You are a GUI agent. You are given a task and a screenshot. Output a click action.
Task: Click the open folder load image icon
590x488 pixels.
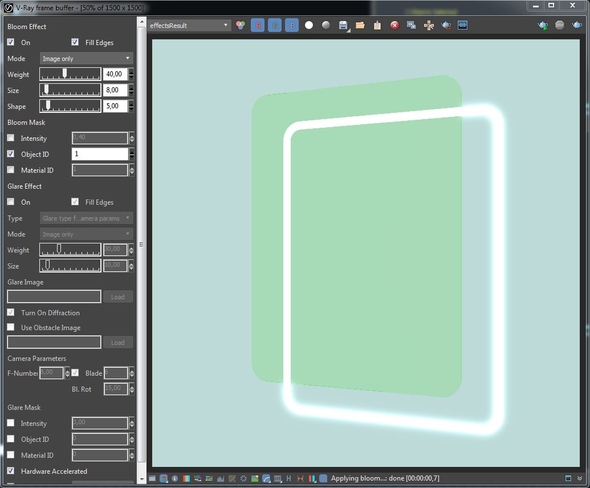pos(360,25)
